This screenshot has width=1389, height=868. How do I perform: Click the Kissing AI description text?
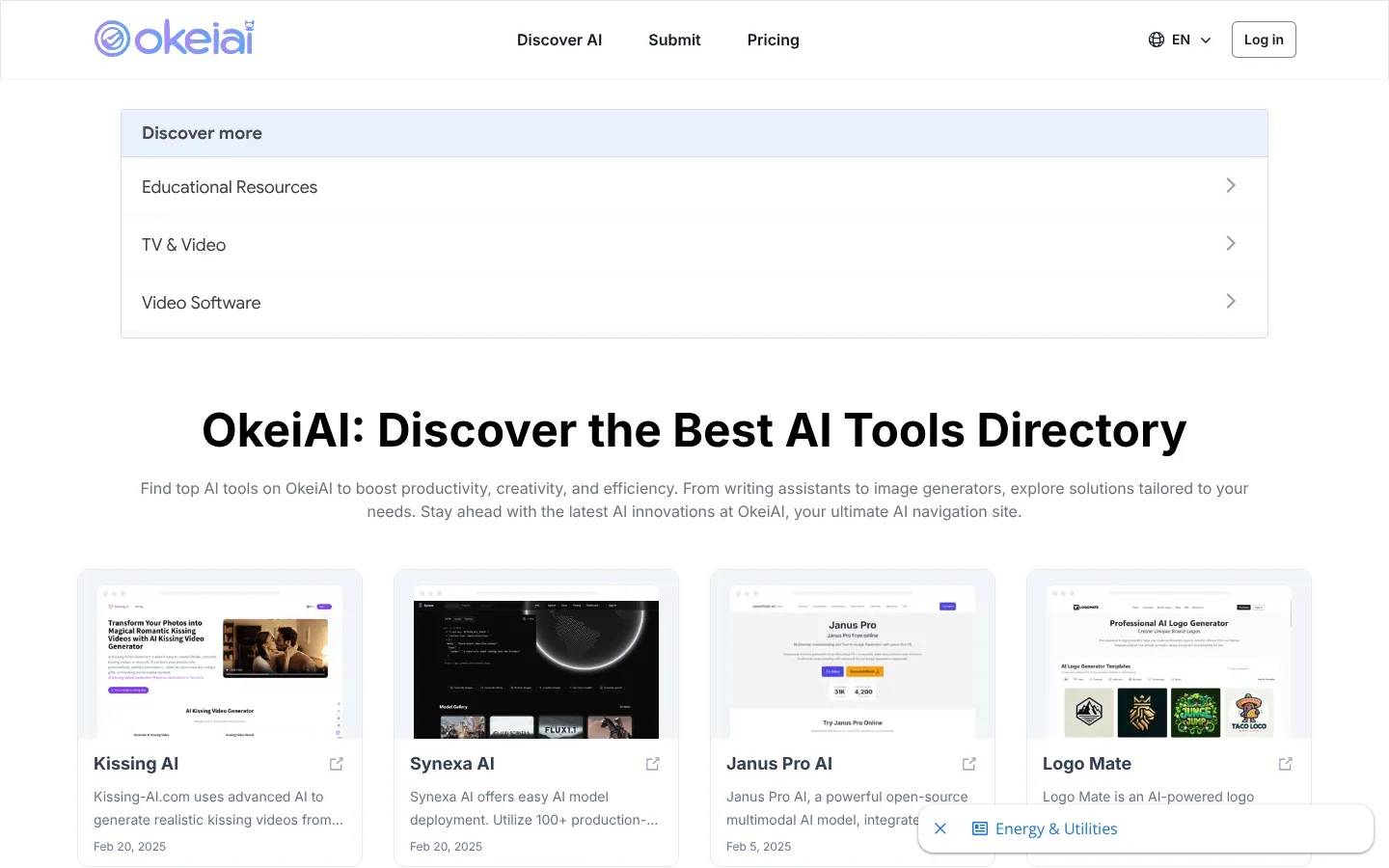tap(219, 808)
